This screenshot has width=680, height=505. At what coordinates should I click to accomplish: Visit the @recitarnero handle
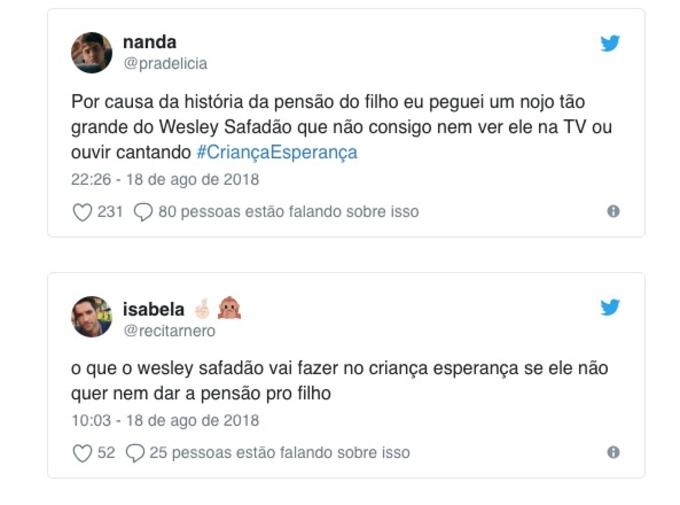coord(169,331)
